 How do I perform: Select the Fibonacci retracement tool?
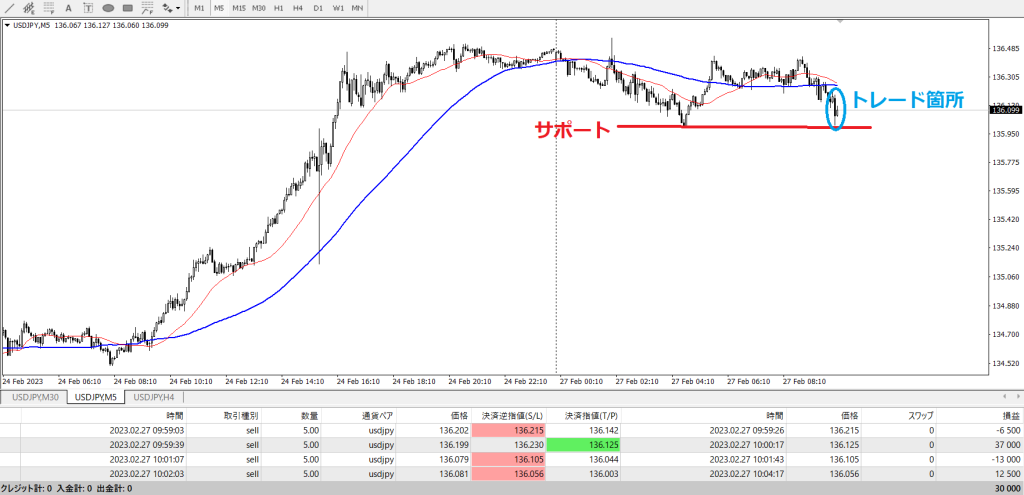[47, 8]
